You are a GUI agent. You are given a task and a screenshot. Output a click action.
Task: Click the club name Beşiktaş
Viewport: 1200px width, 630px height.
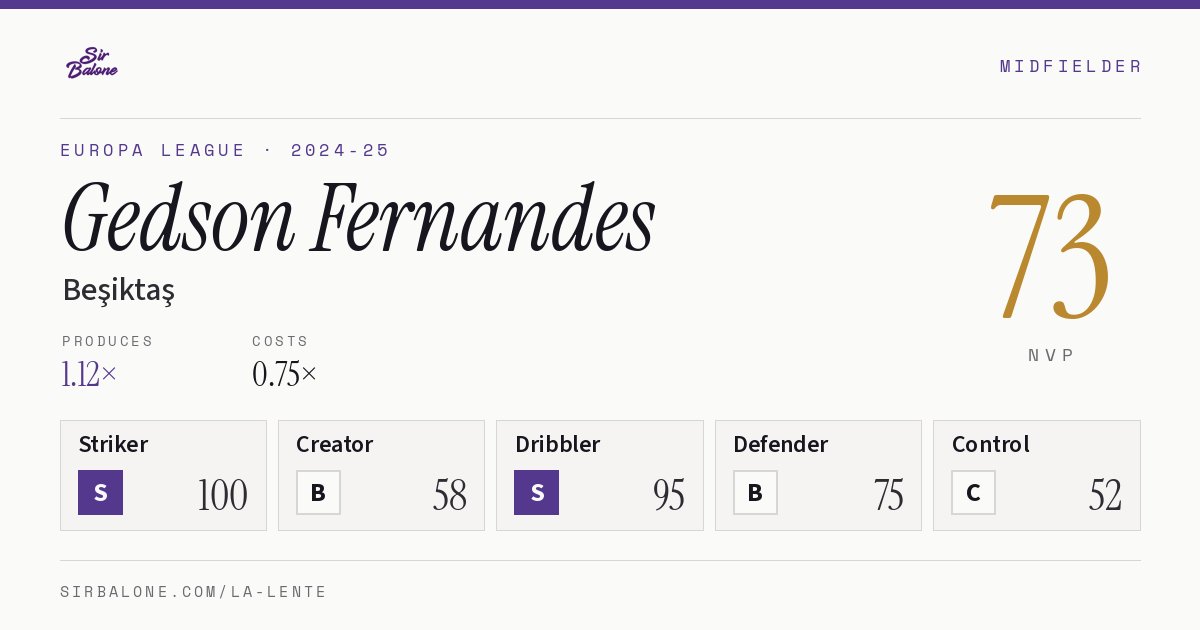118,290
